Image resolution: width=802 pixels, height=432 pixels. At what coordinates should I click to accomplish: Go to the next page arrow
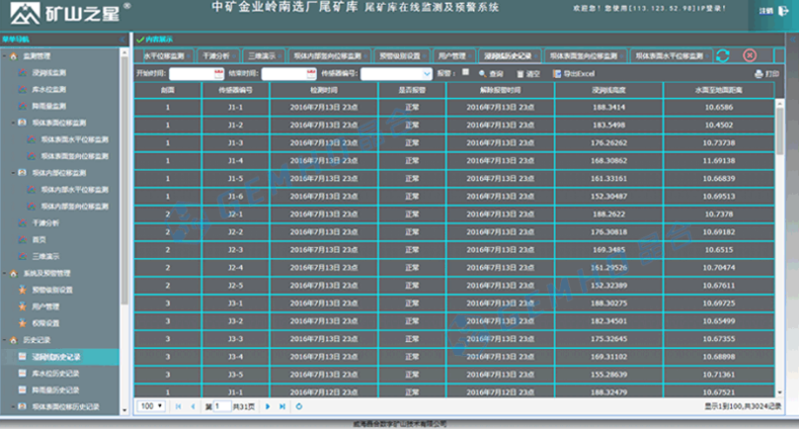pos(268,407)
